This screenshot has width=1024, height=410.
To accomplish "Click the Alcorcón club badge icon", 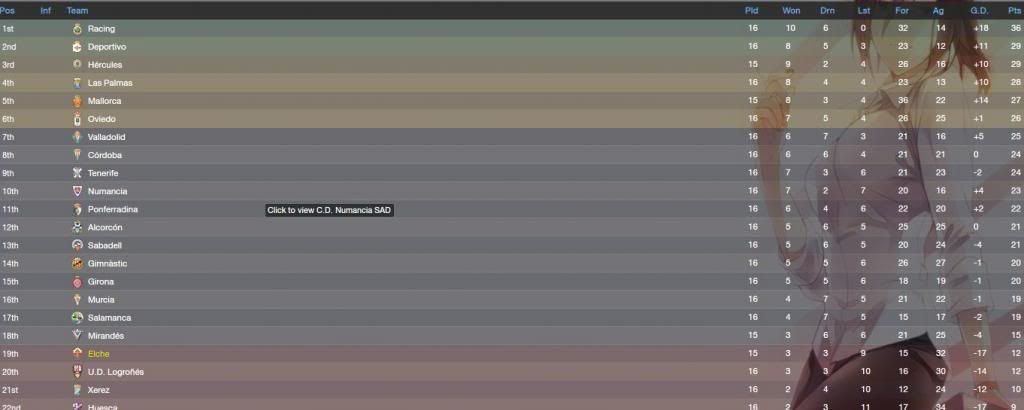I will point(77,227).
